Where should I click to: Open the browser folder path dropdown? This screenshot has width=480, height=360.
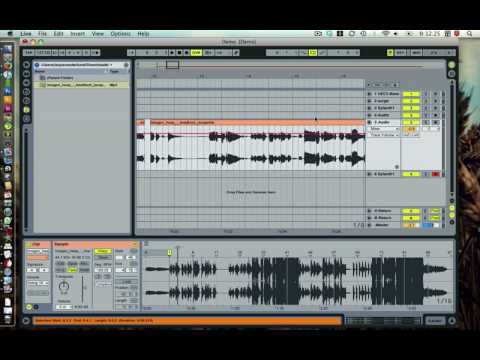77,65
